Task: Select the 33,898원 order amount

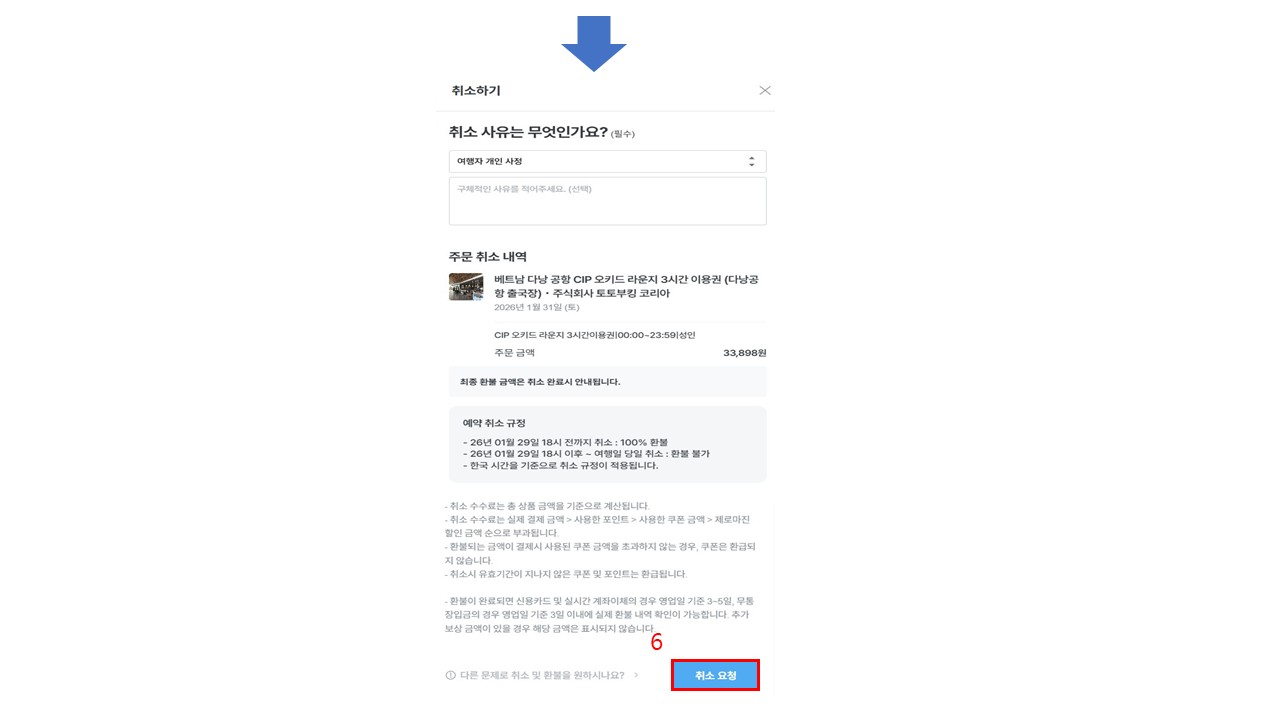Action: pos(744,353)
